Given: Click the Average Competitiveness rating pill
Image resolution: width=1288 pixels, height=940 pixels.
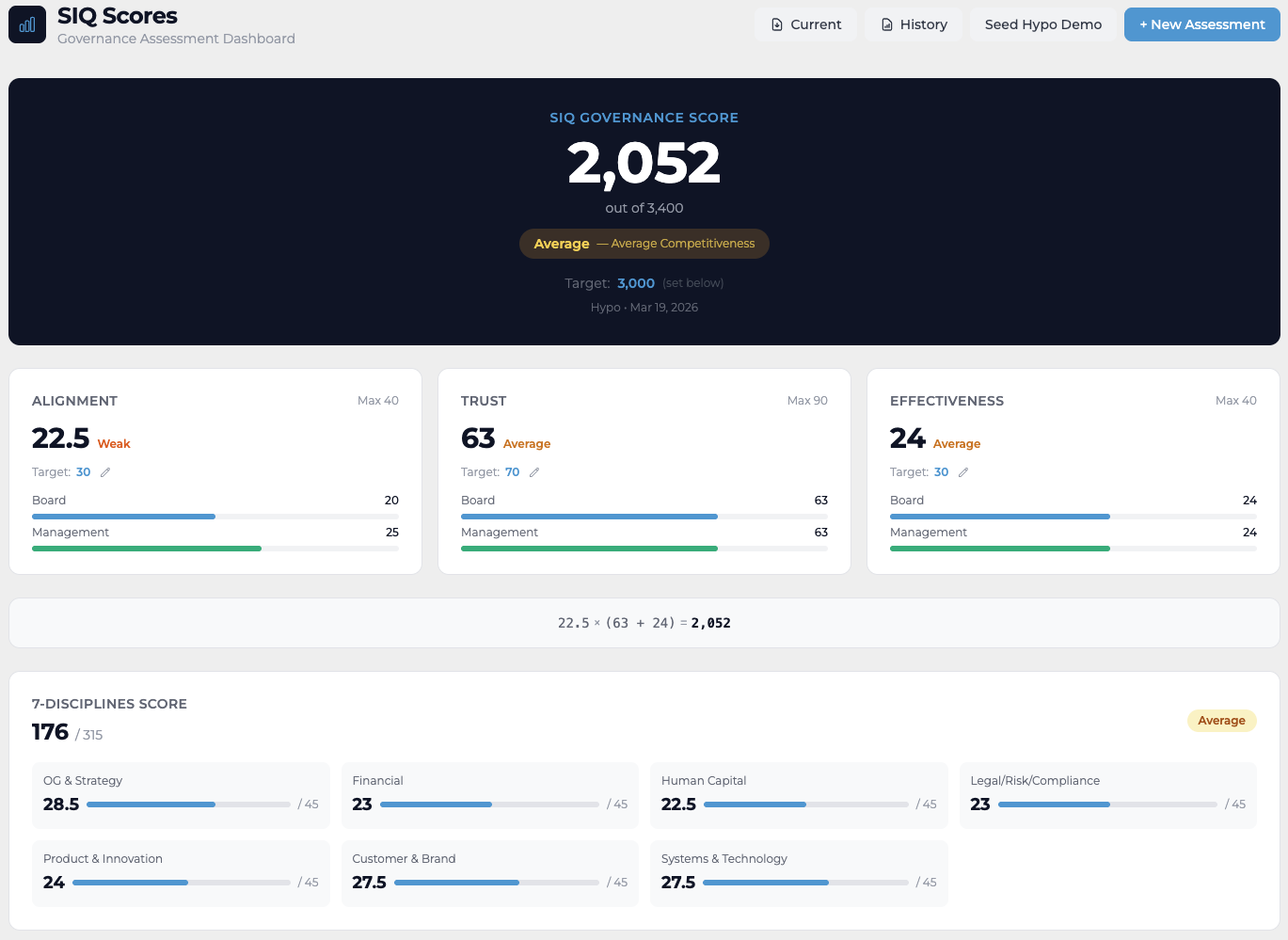Looking at the screenshot, I should click(644, 244).
